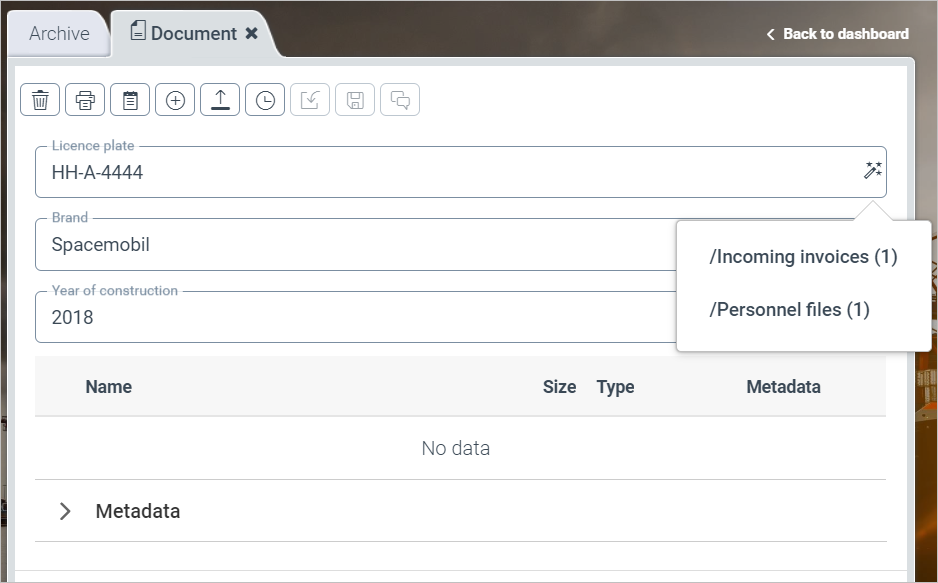Click the magic wand icon in Licence plate

pyautogui.click(x=872, y=171)
